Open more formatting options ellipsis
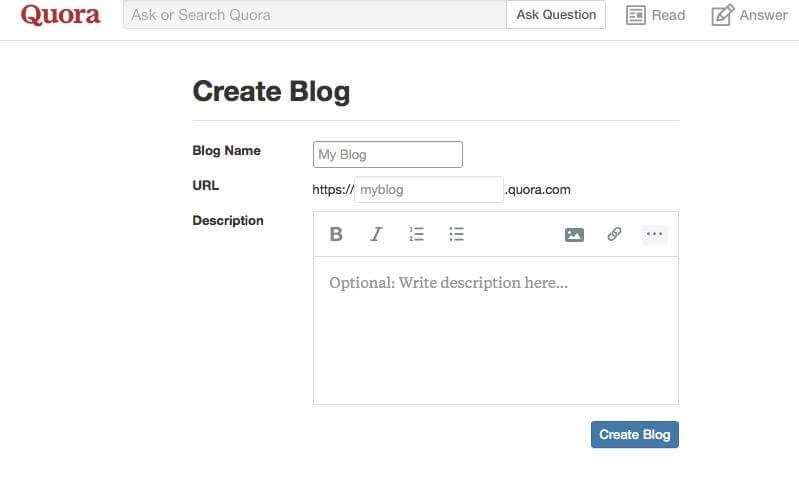Viewport: 799px width, 489px height. 654,234
